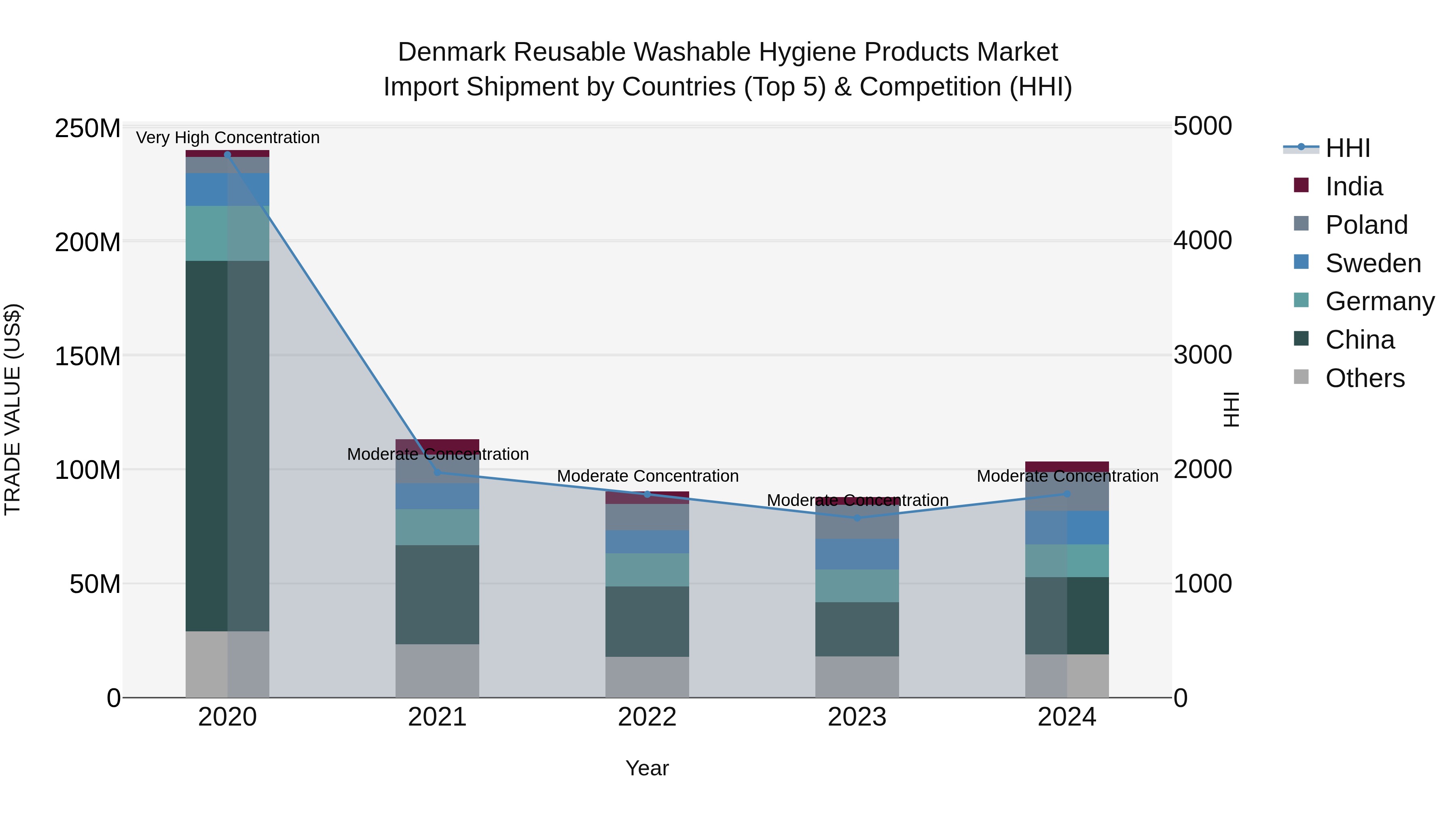The height and width of the screenshot is (819, 1456).
Task: Select the 2021 HHI data point
Action: click(438, 472)
